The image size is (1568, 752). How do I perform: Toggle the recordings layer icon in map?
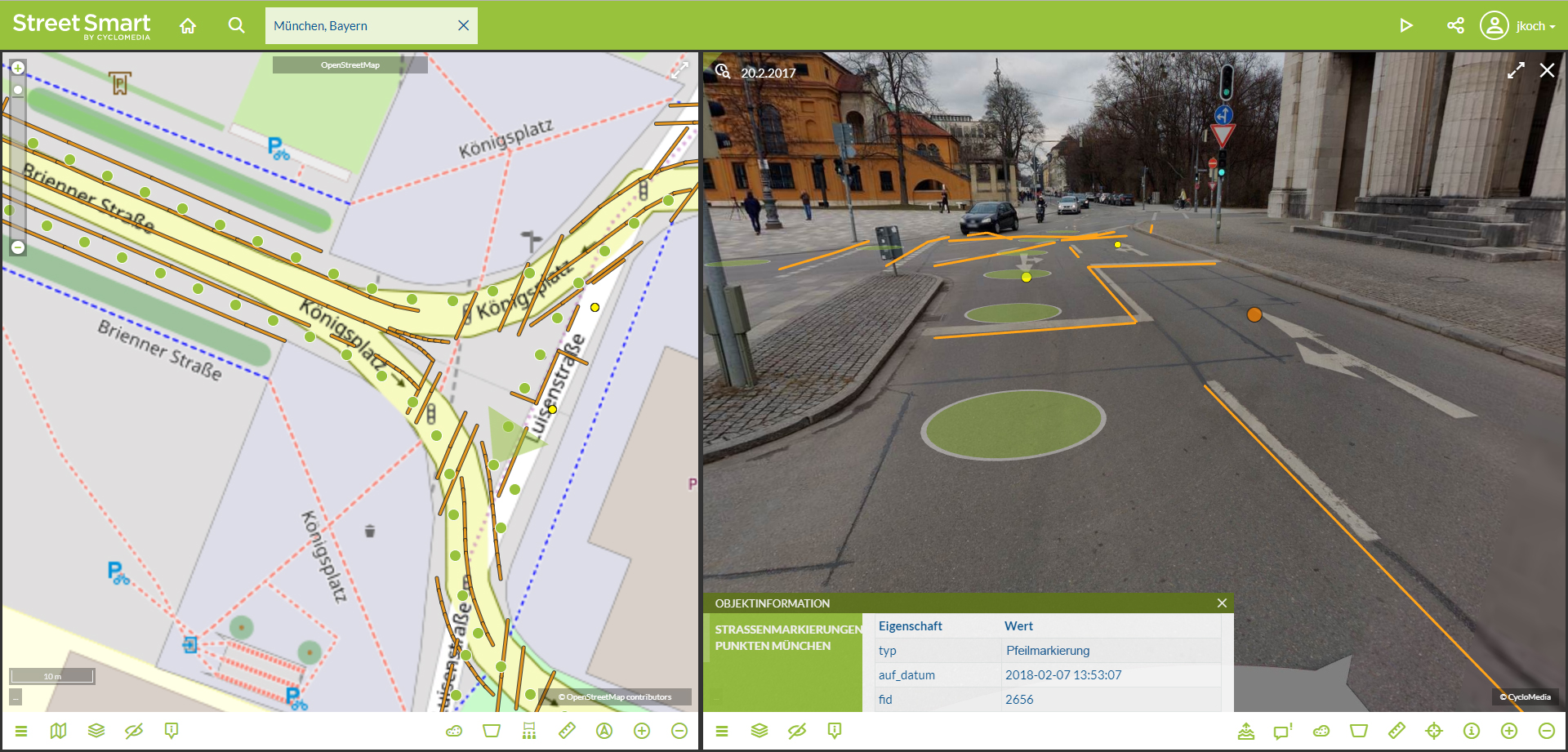pyautogui.click(x=529, y=731)
